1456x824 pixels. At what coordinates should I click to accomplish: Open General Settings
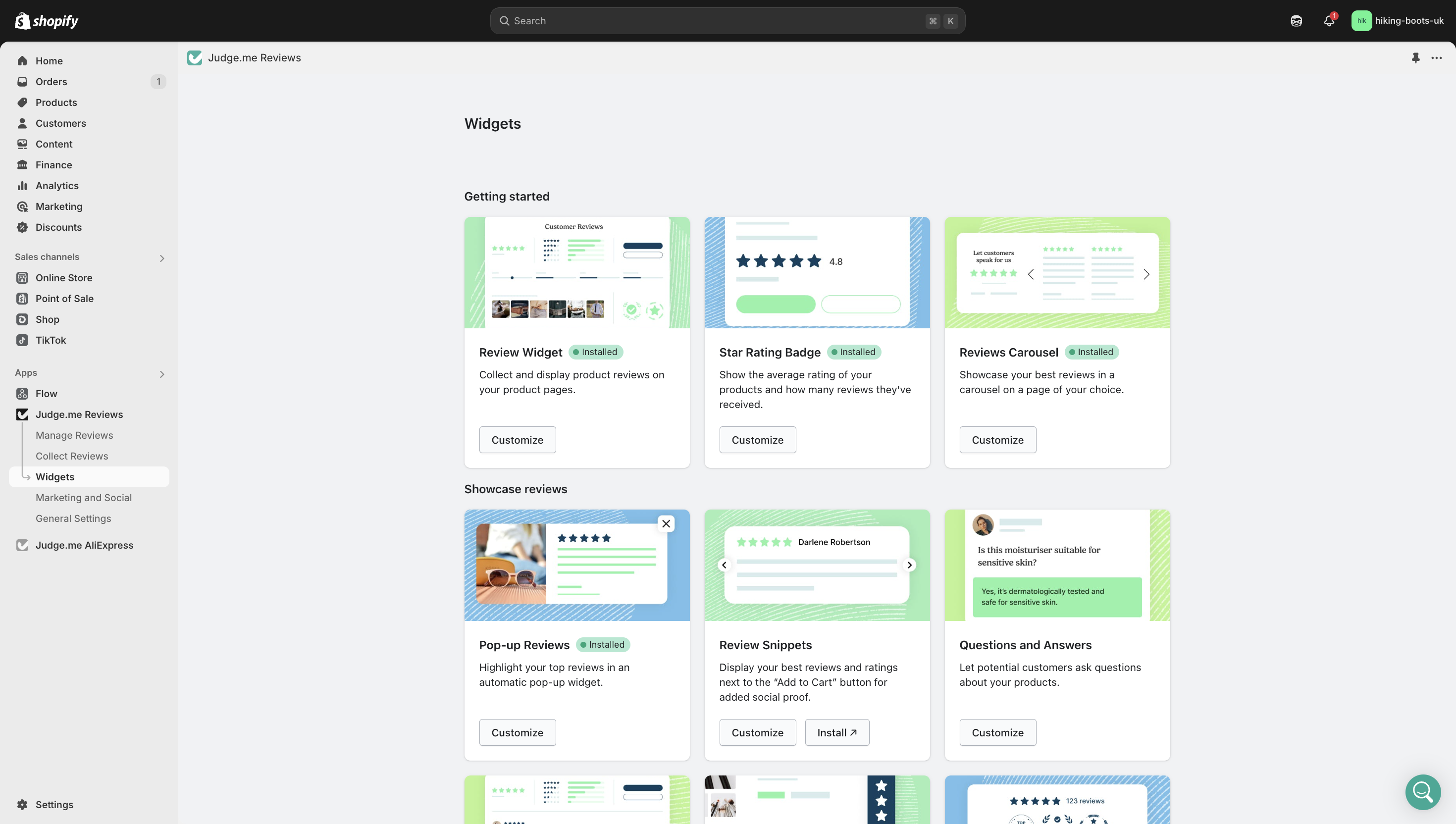coord(74,518)
